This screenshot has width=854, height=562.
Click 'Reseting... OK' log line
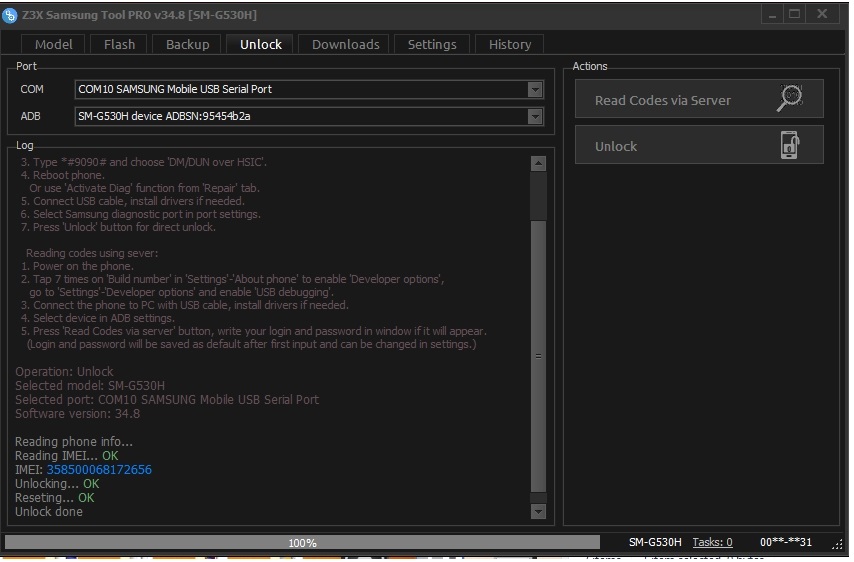coord(54,498)
